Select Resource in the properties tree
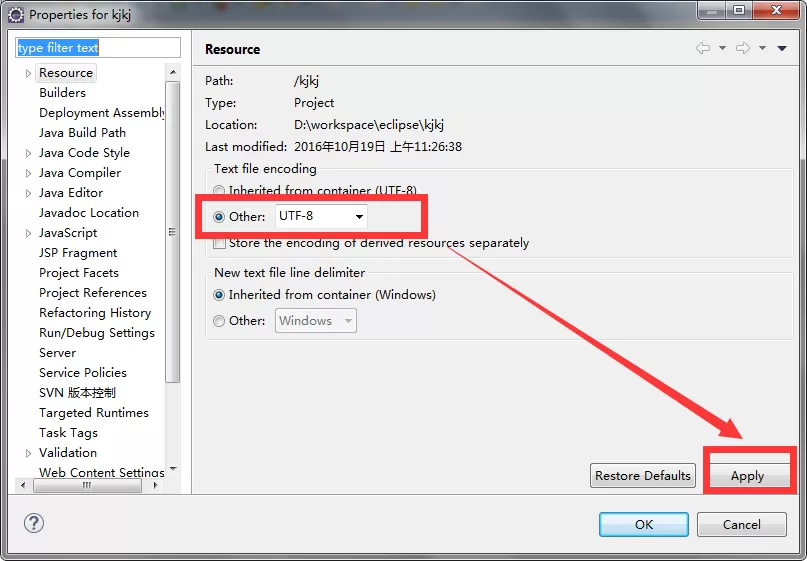This screenshot has width=807, height=561. pyautogui.click(x=66, y=73)
